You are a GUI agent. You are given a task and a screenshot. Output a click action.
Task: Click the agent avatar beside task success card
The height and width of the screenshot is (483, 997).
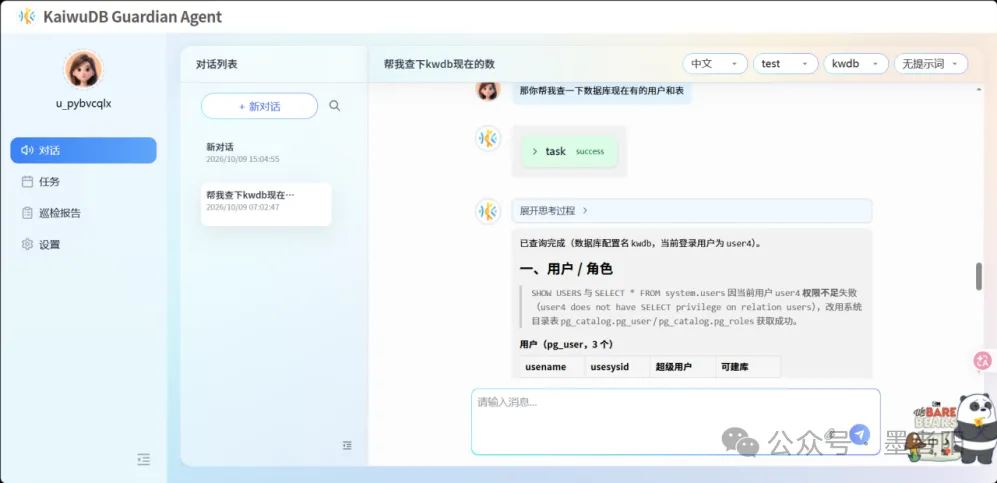click(488, 139)
